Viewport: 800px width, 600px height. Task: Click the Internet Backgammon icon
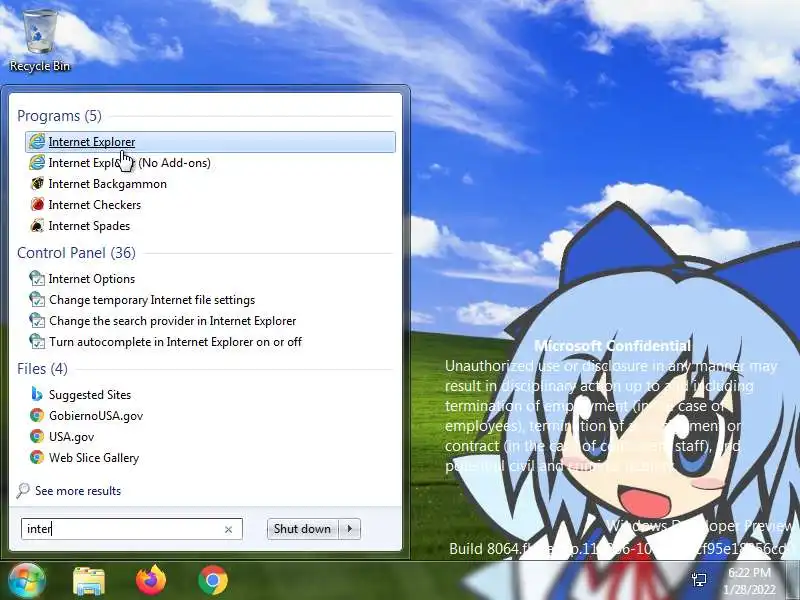37,184
